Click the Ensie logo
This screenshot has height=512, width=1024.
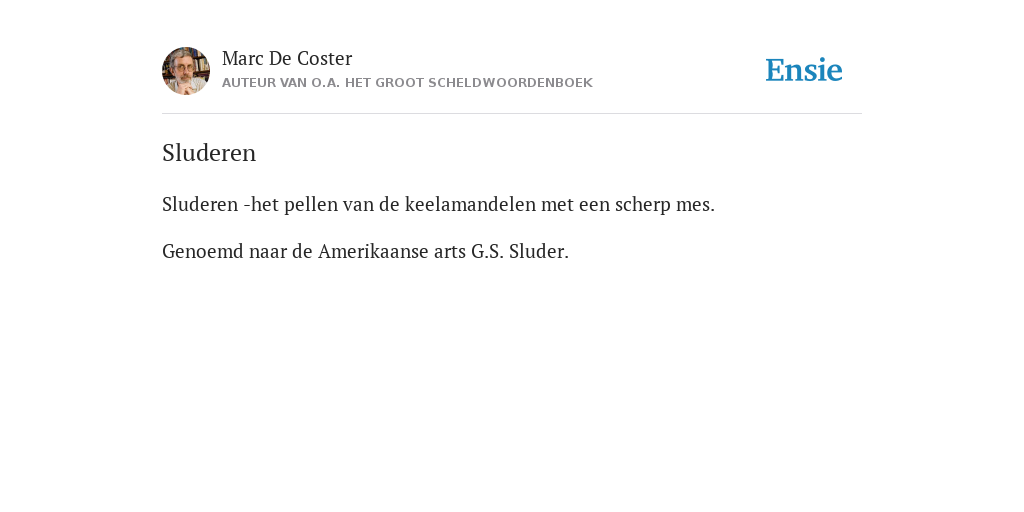point(804,70)
